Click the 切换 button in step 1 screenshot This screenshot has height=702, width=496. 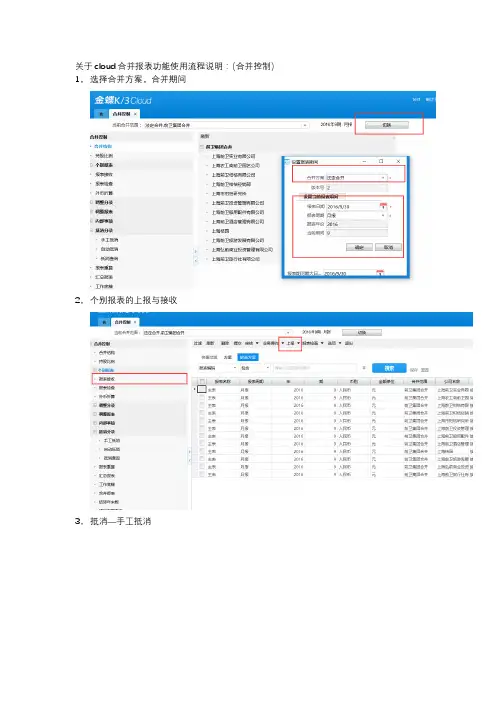pyautogui.click(x=387, y=125)
